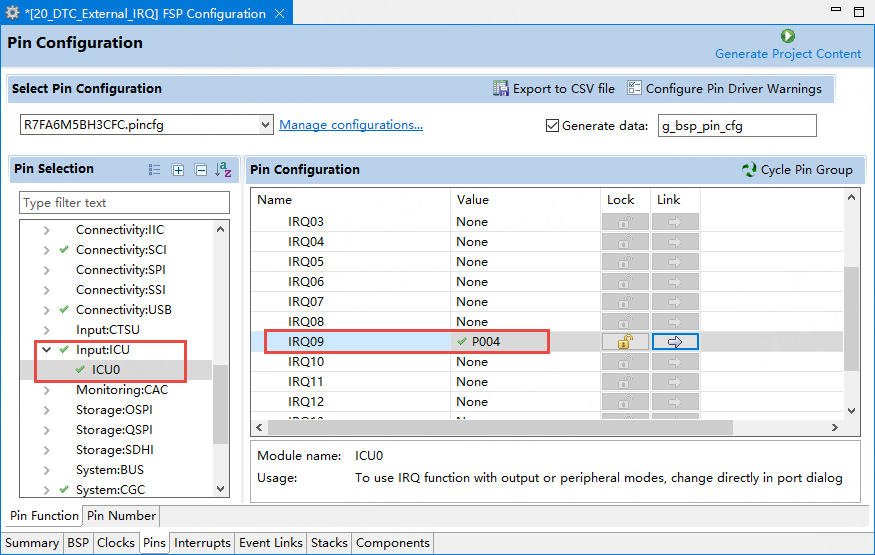Expand the Connectivity:USB tree node
This screenshot has width=875, height=555.
[46, 310]
